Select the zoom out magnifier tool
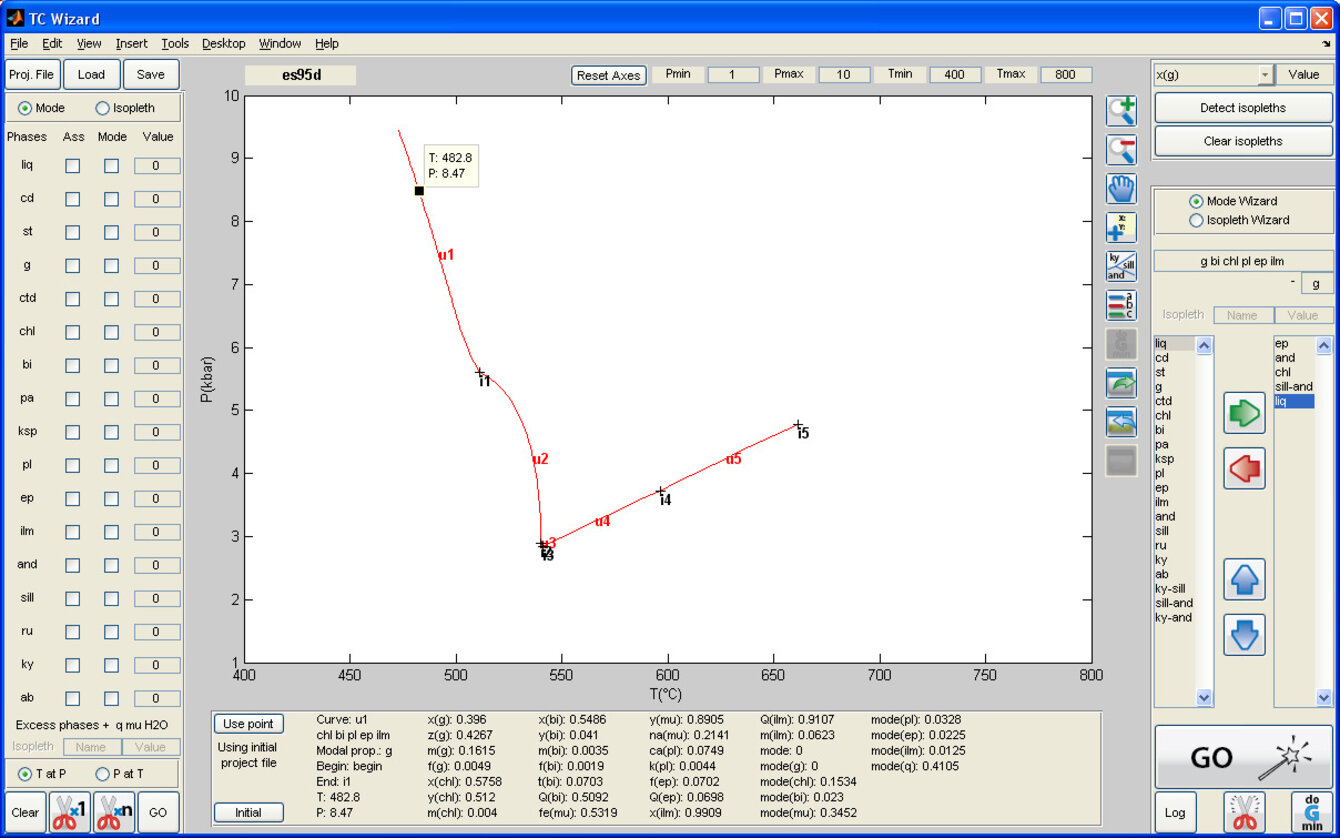1340x838 pixels. pos(1121,149)
